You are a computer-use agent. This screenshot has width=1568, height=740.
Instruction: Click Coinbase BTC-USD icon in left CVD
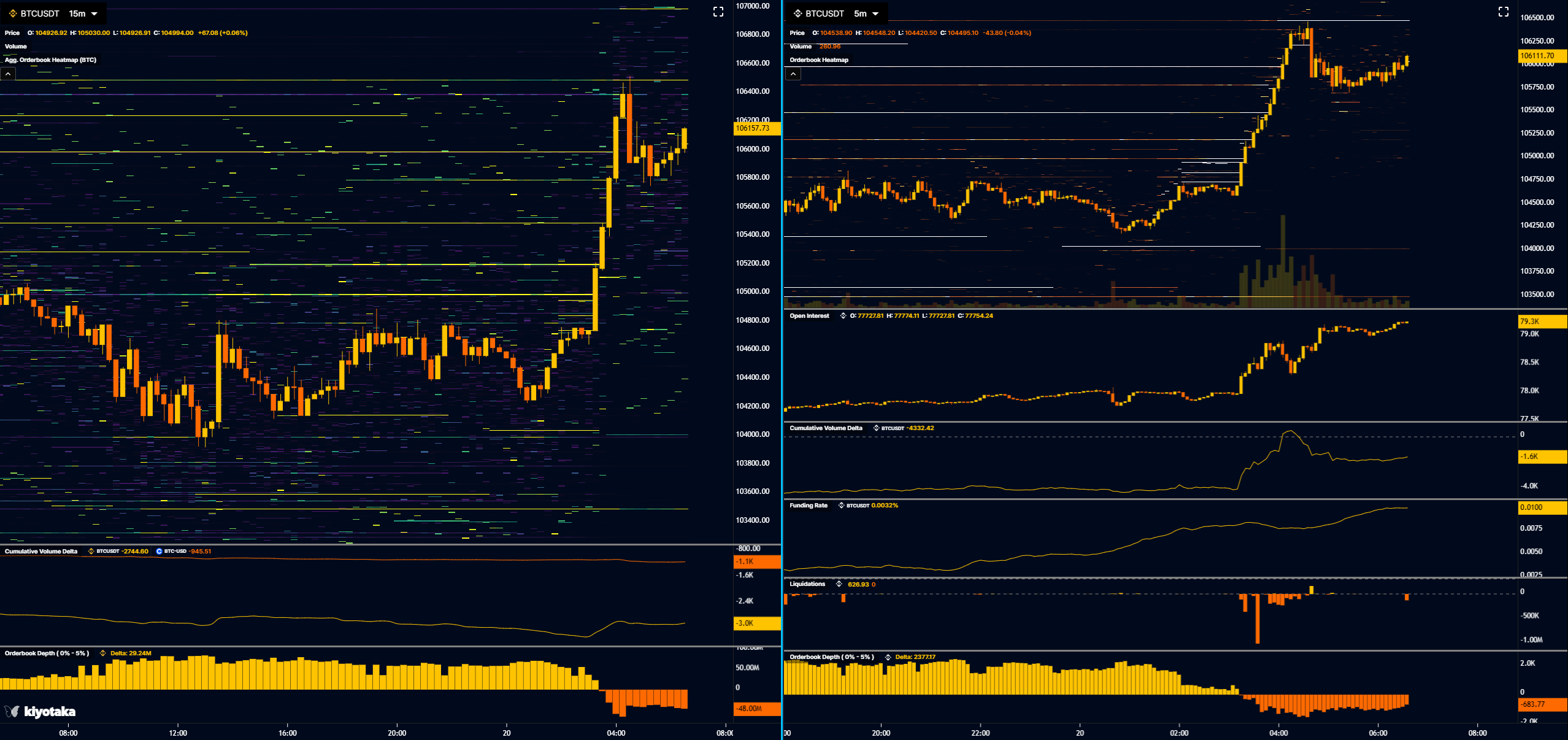pyautogui.click(x=159, y=551)
